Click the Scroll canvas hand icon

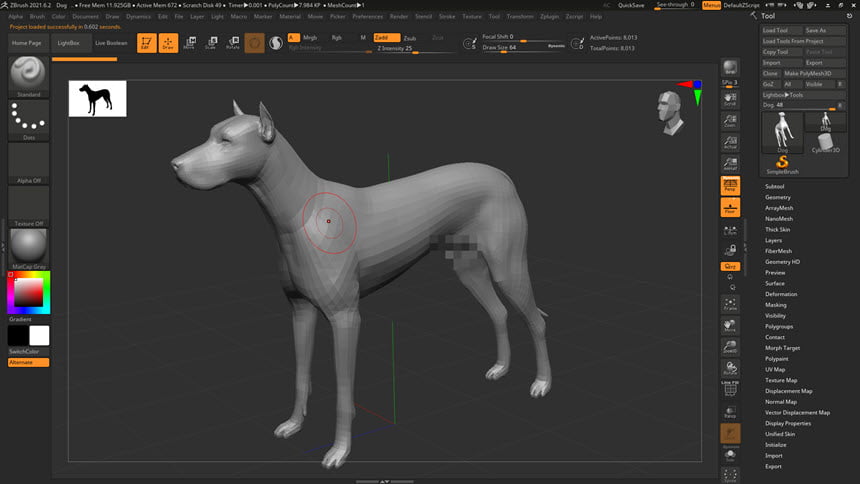click(730, 99)
